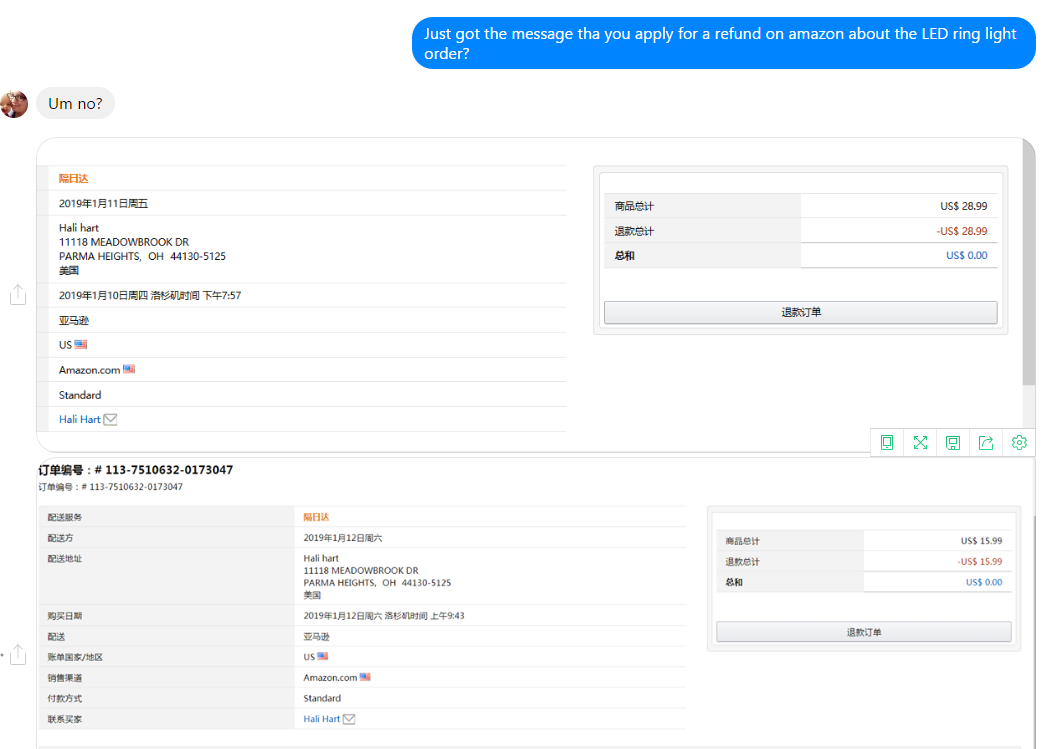Open settings via the green gear icon
The height and width of the screenshot is (749, 1060).
tap(1019, 442)
